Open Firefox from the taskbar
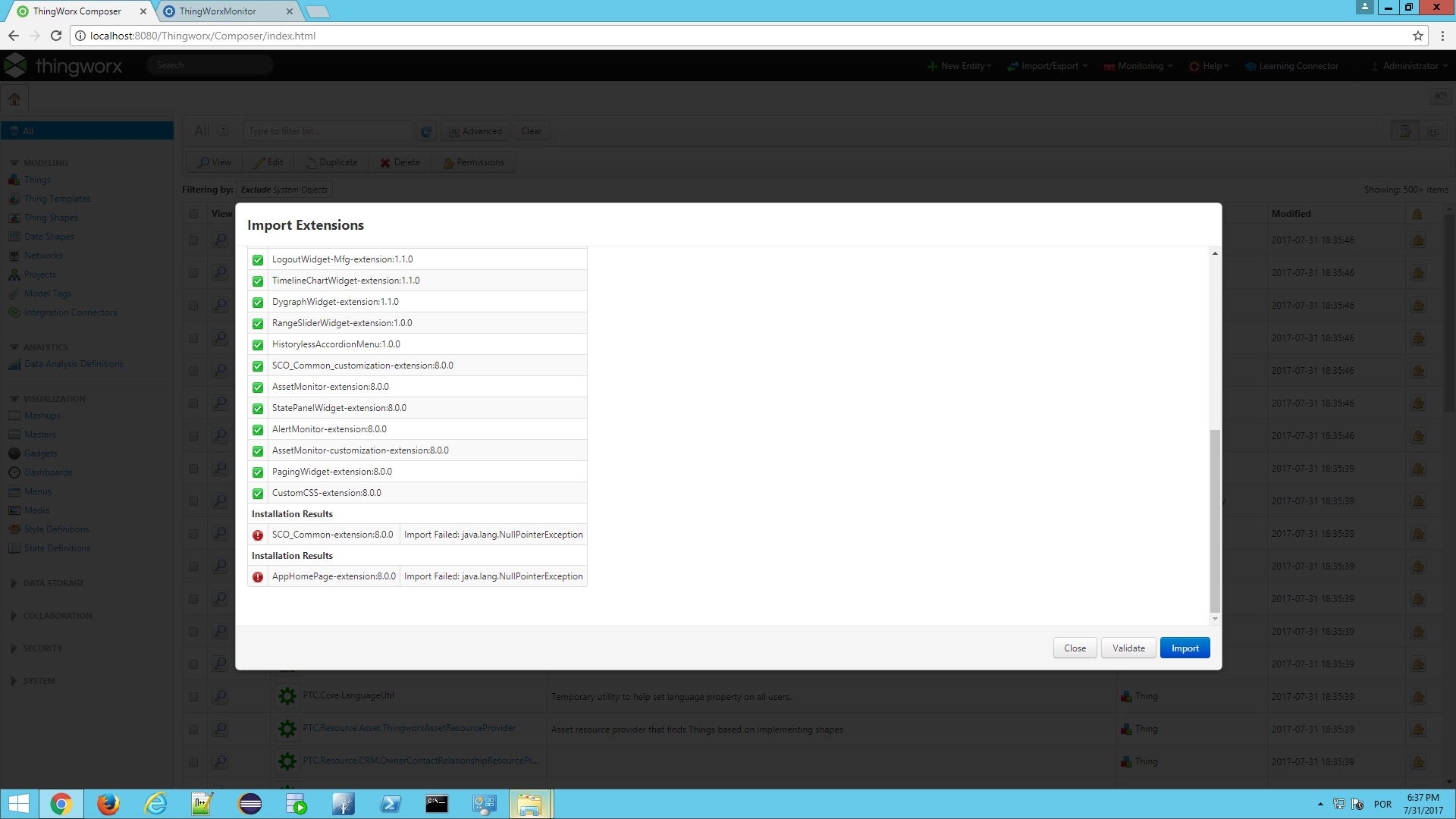 108,804
